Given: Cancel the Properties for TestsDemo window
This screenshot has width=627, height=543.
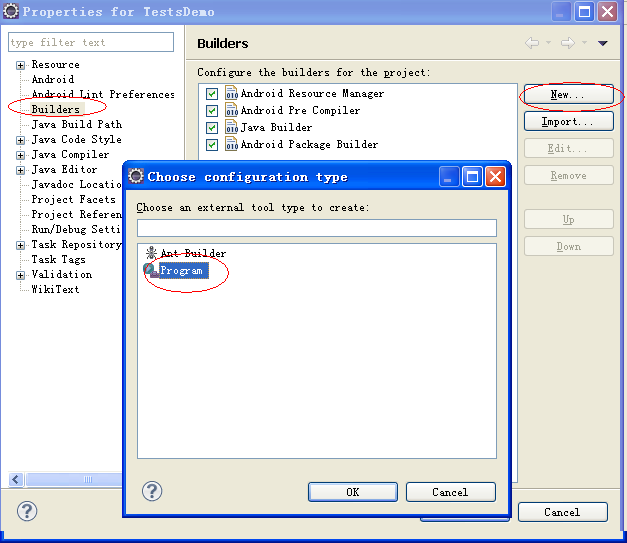Looking at the screenshot, I should (563, 512).
